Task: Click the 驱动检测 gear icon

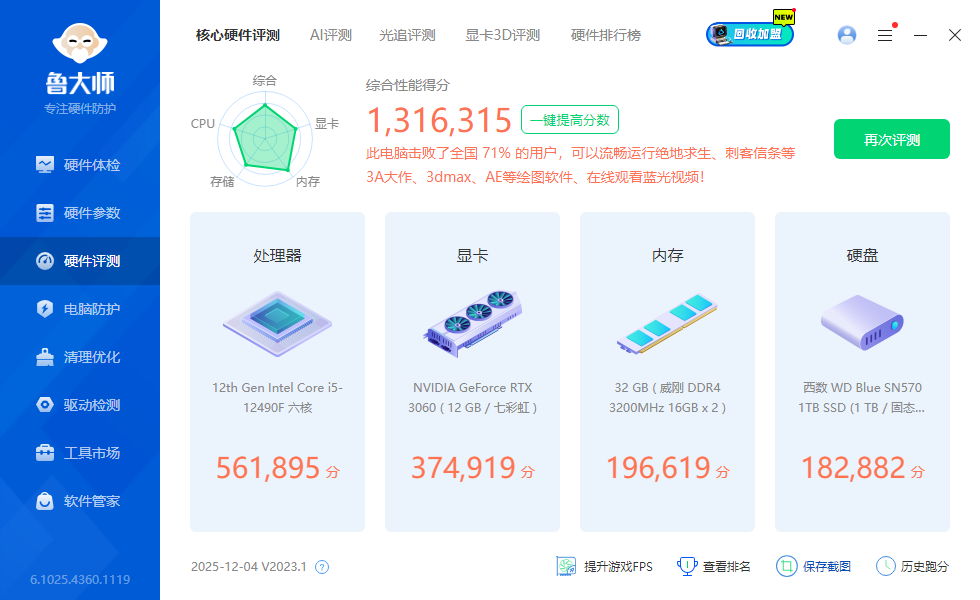Action: (x=45, y=405)
